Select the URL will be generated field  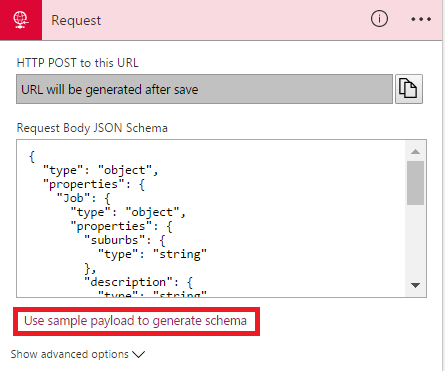click(204, 89)
